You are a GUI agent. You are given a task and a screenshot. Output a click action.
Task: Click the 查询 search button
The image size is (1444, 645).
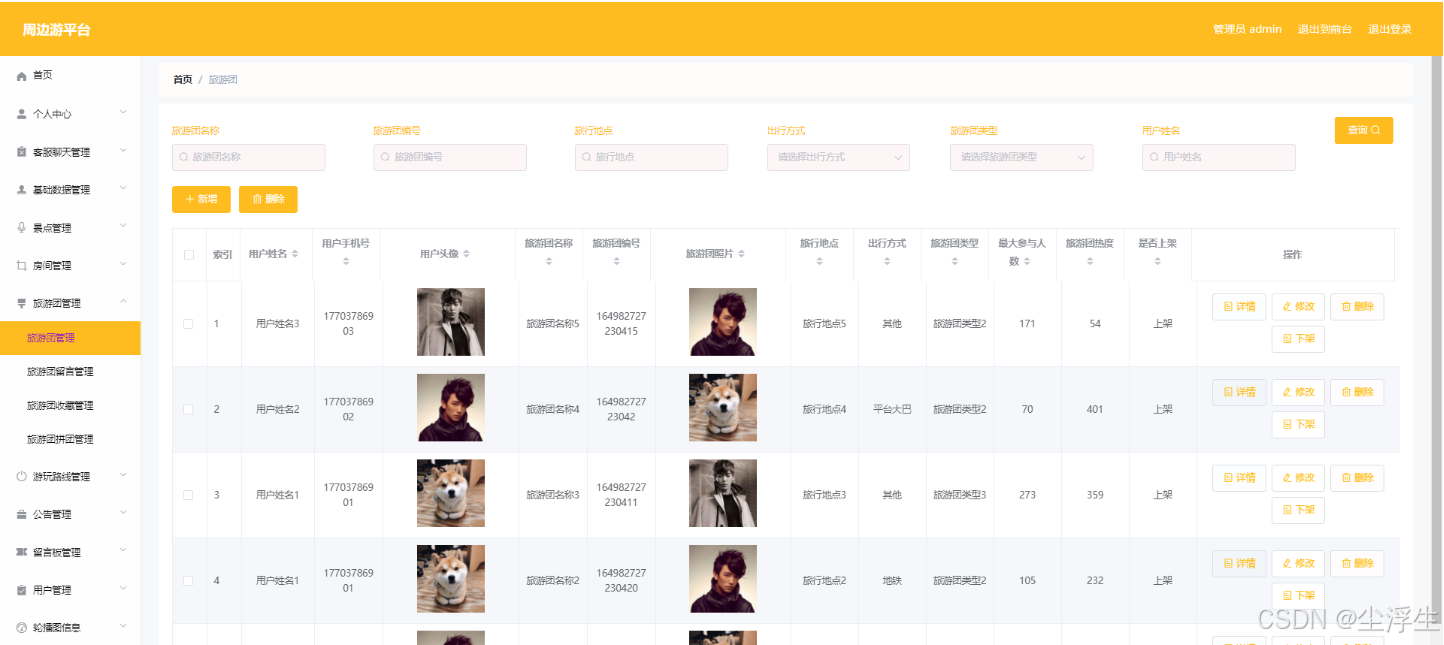1363,130
